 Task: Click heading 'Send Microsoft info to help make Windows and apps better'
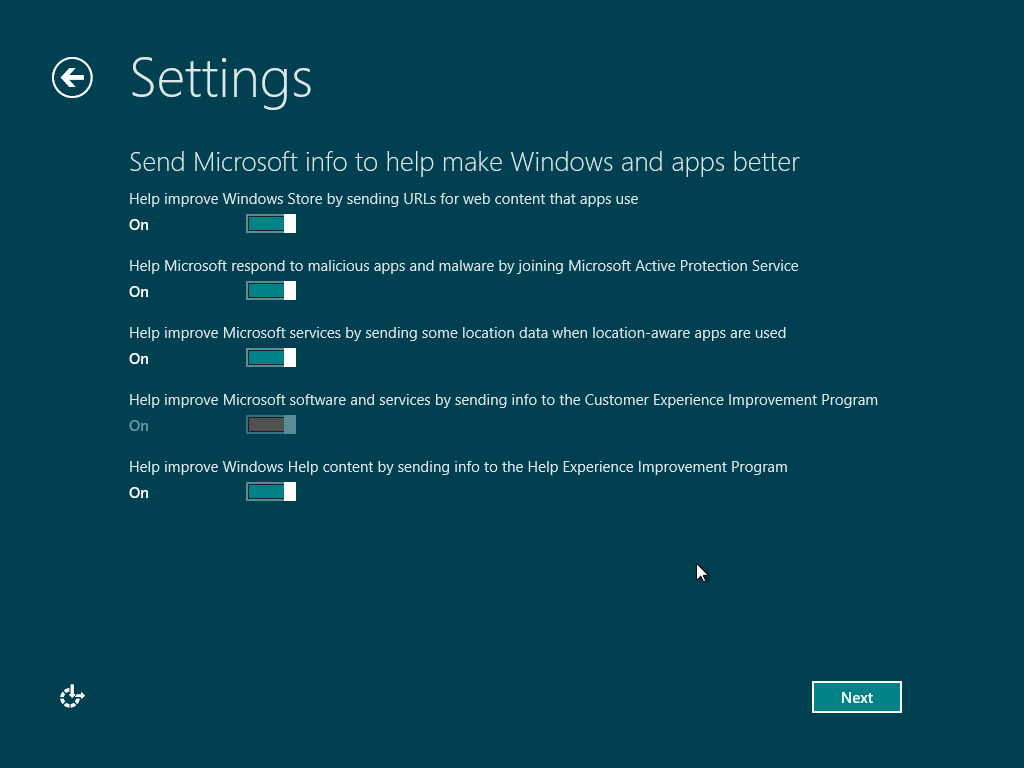[464, 162]
